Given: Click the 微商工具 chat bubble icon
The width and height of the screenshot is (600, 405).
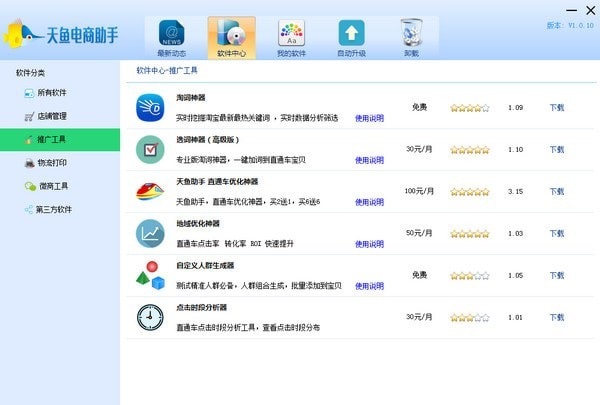Looking at the screenshot, I should click(30, 186).
